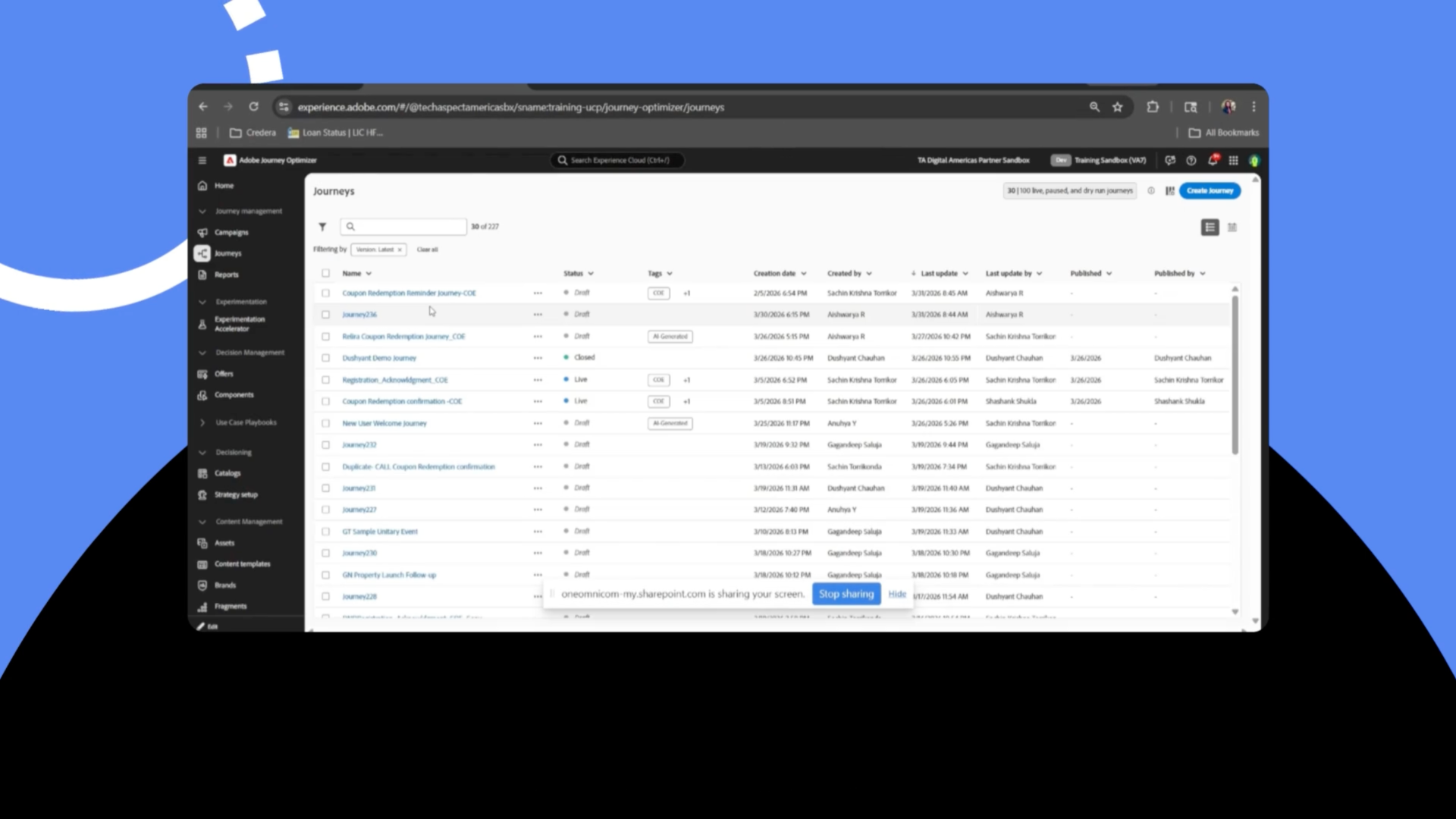Image resolution: width=1456 pixels, height=819 pixels.
Task: Expand the Use Case Playbooks section
Action: point(202,422)
